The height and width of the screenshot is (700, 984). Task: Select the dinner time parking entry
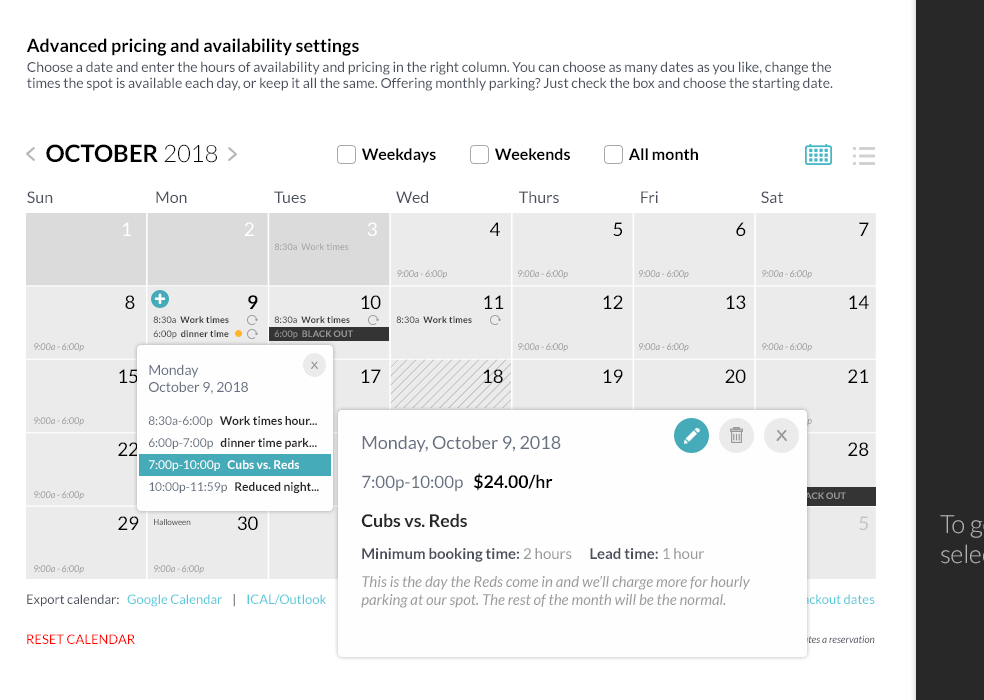[235, 442]
